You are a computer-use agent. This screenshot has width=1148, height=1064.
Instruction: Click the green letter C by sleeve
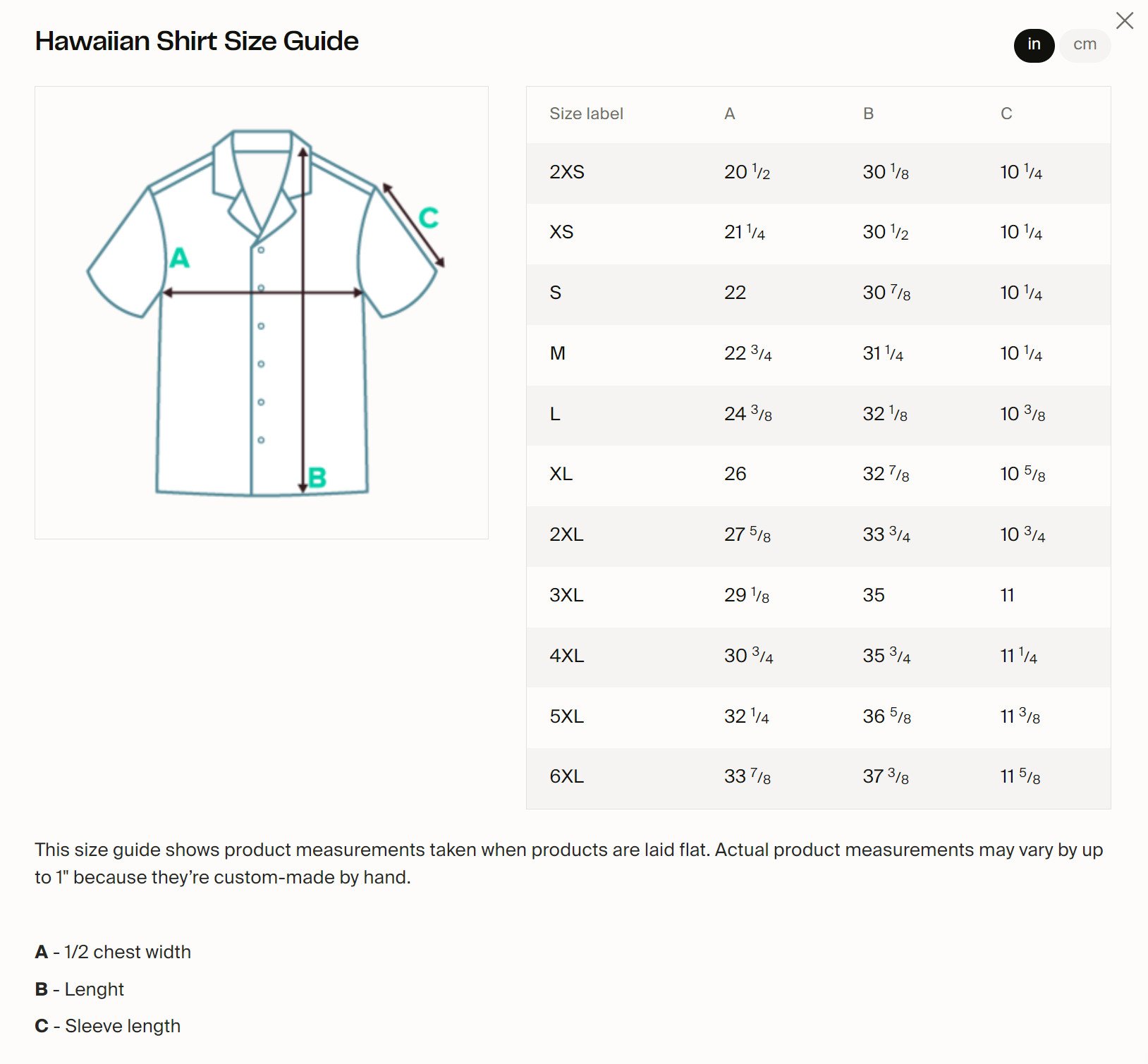[x=428, y=218]
